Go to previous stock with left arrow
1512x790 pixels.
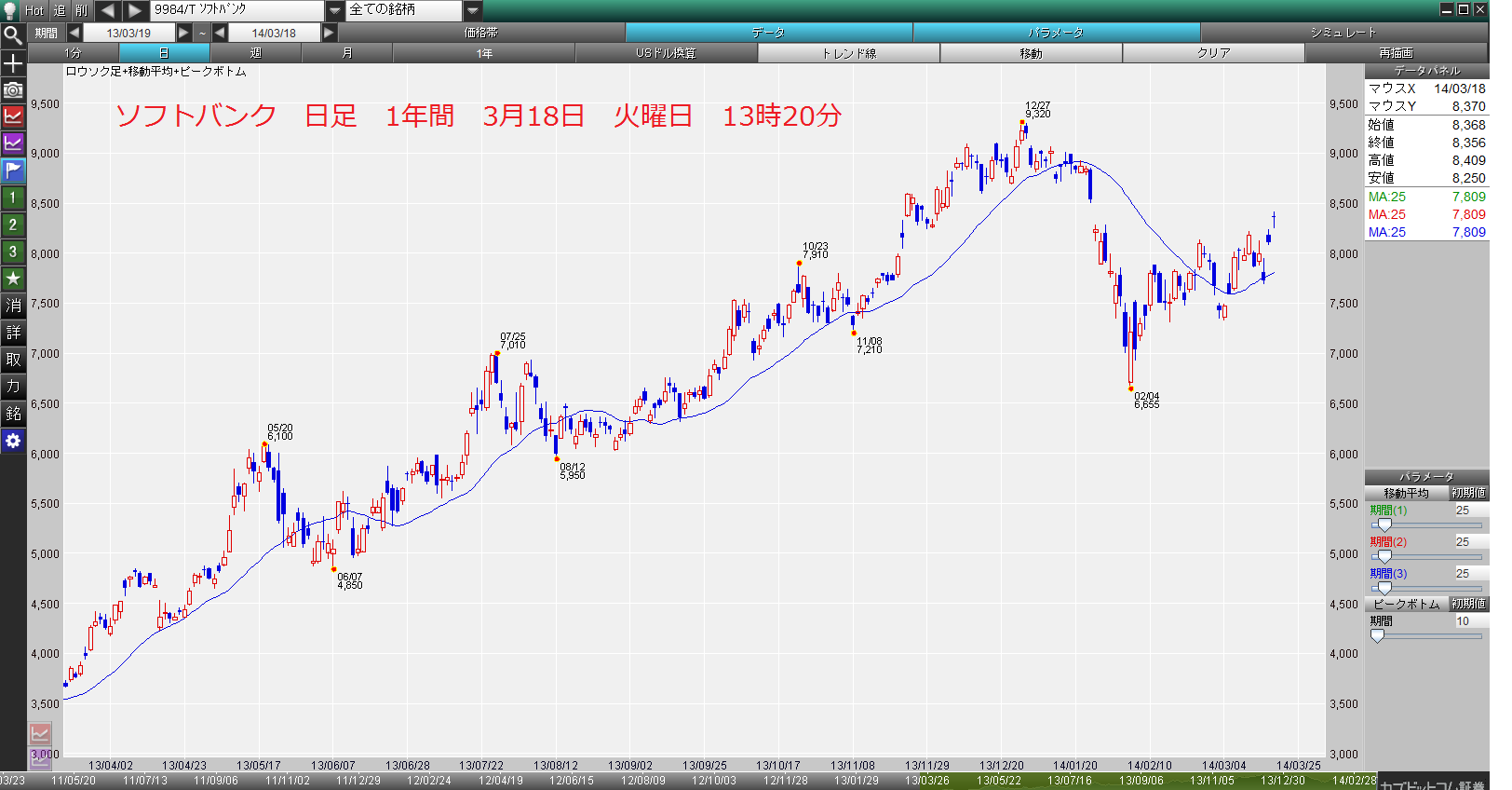click(107, 10)
